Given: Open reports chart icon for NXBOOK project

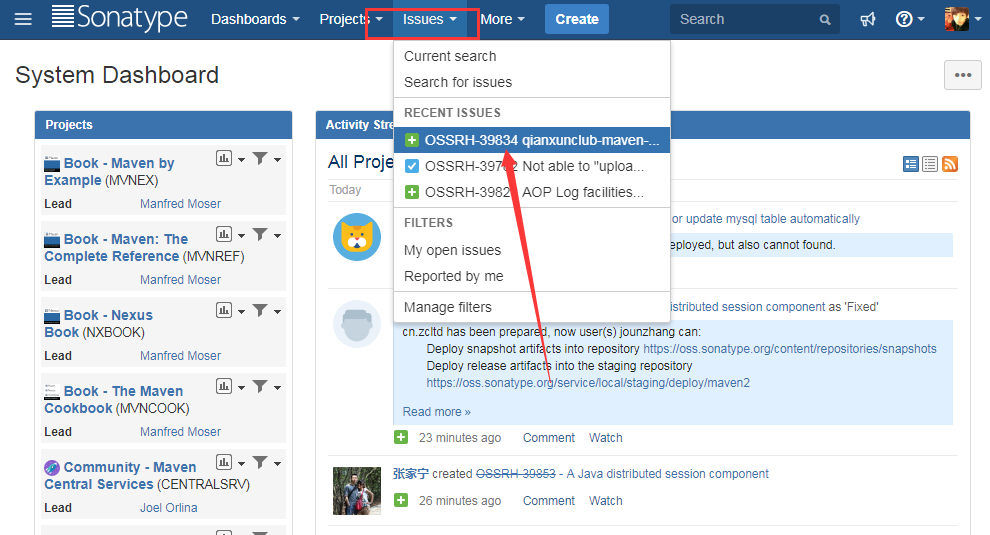Looking at the screenshot, I should (x=224, y=310).
